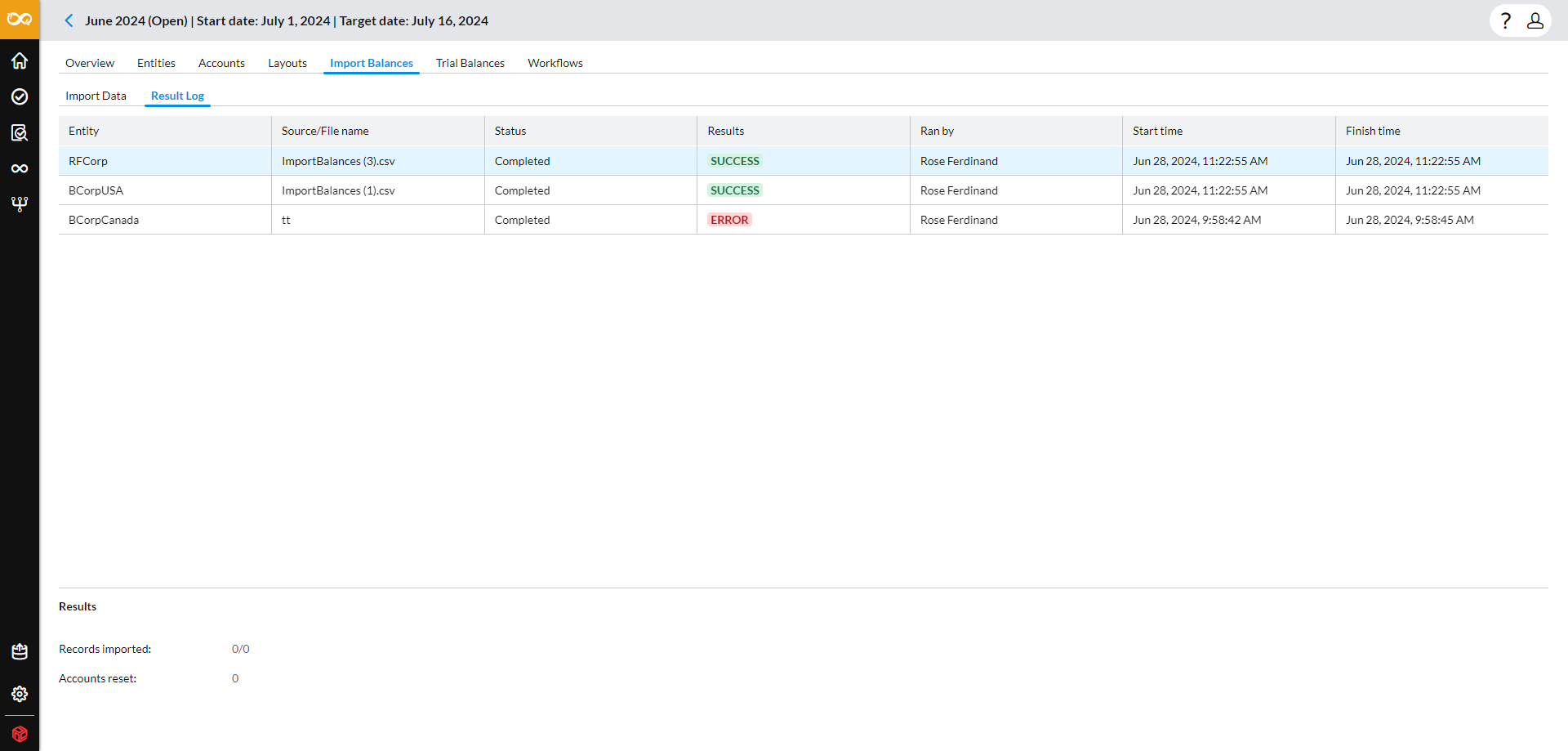Viewport: 1568px width, 751px height.
Task: Open the calendar icon in sidebar
Action: click(x=20, y=651)
